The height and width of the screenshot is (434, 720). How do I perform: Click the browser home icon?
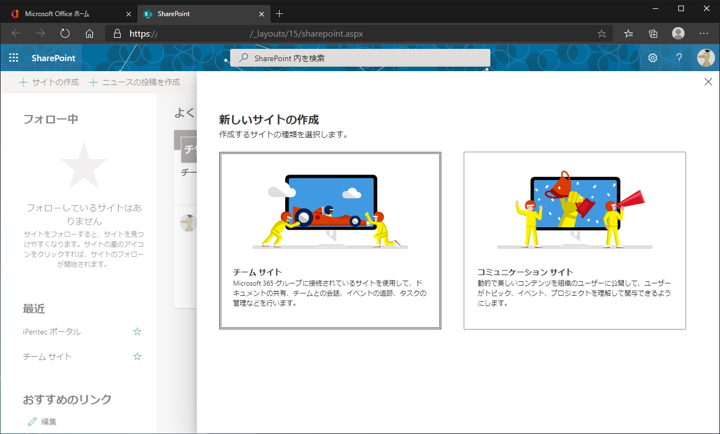click(x=89, y=34)
